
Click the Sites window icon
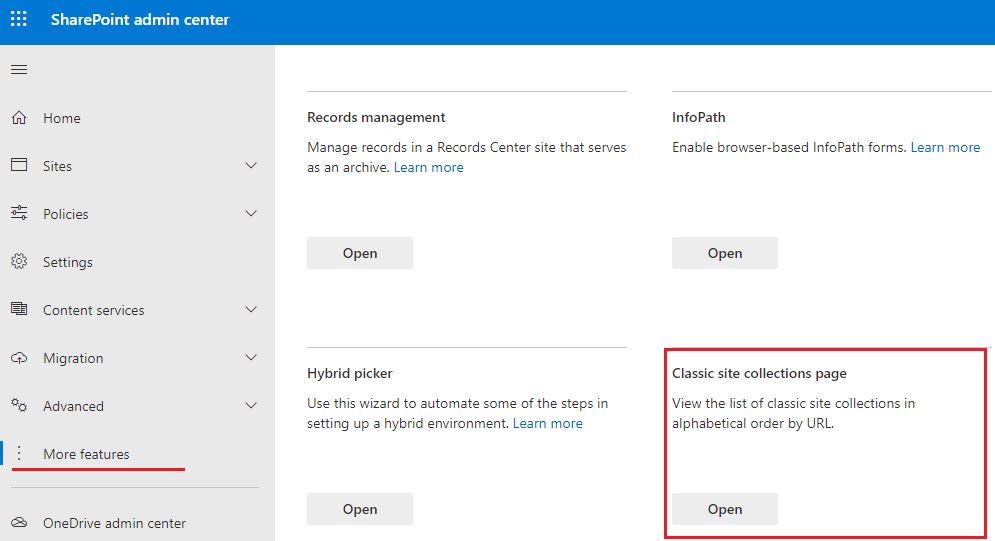[x=19, y=165]
